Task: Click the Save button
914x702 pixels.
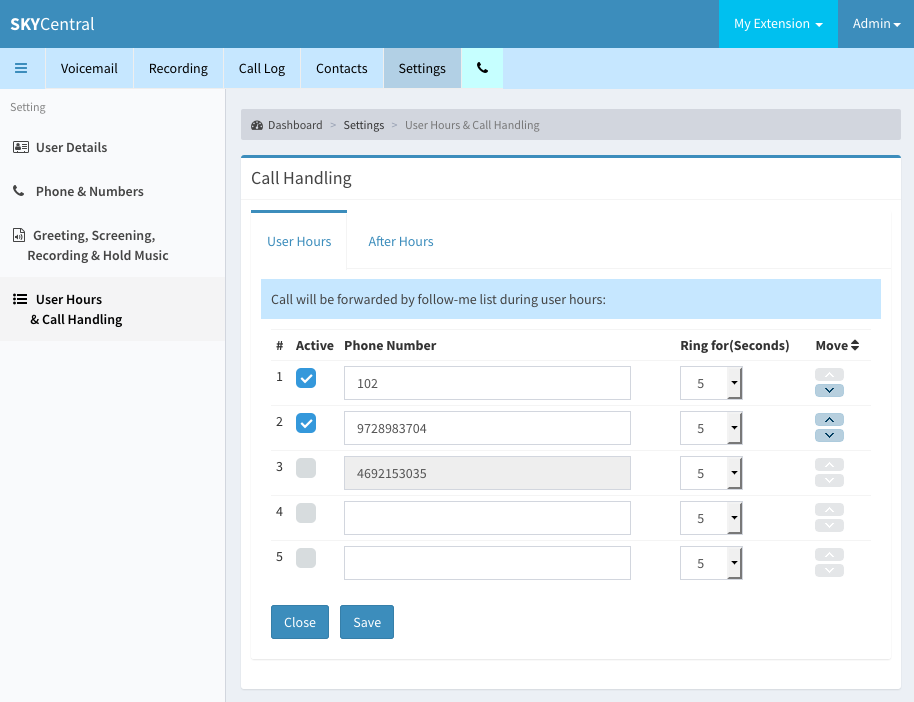Action: (367, 622)
